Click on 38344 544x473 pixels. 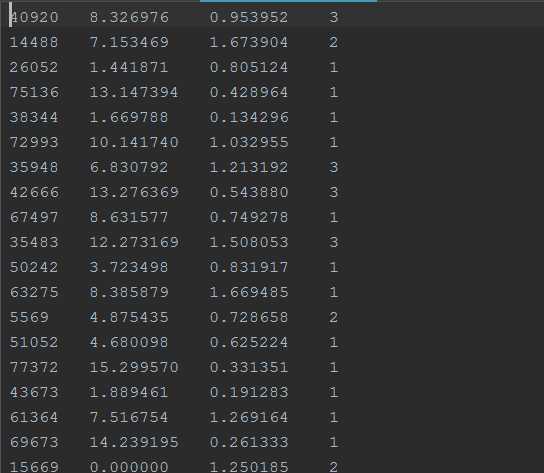point(34,117)
